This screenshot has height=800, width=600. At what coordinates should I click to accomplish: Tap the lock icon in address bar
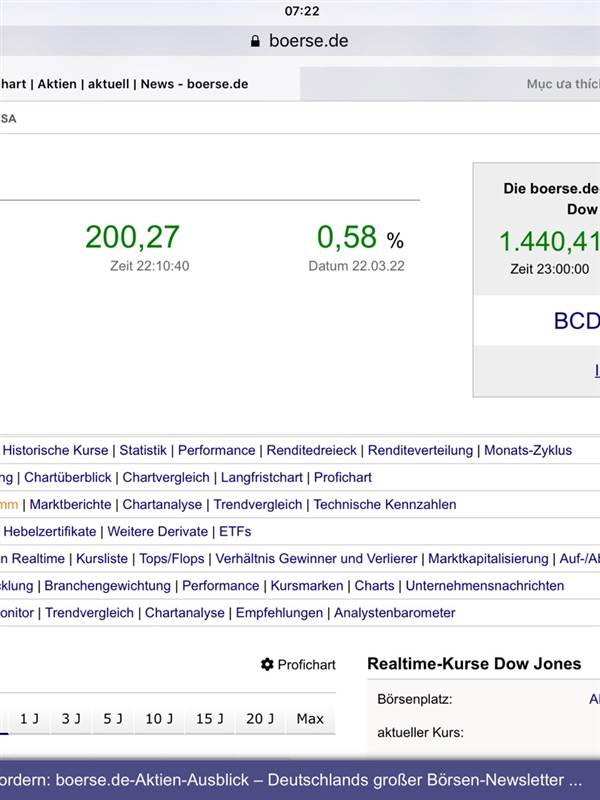(256, 41)
